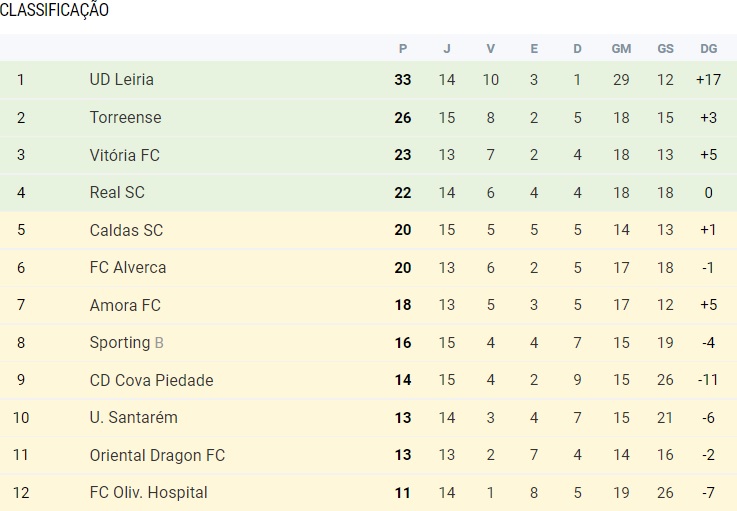Sort table by P points column

[x=403, y=48]
